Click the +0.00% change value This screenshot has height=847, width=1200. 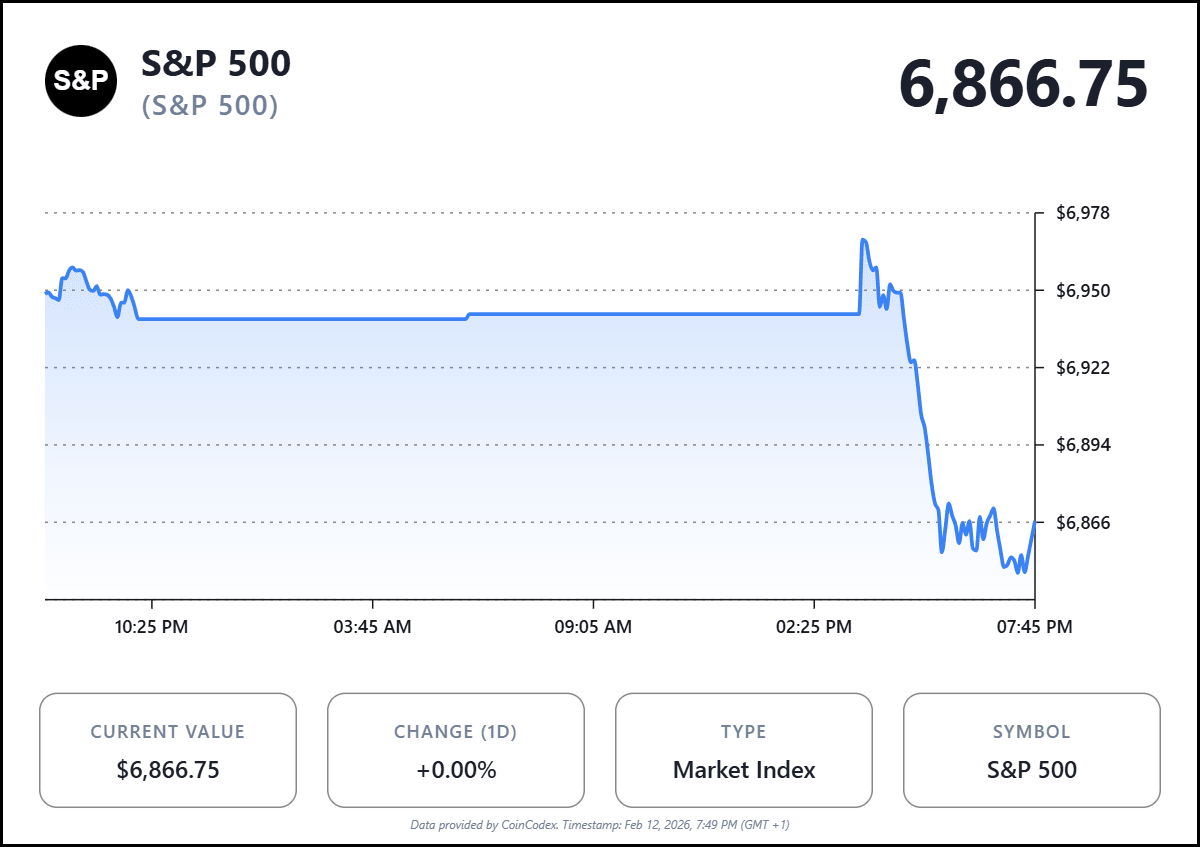click(456, 770)
